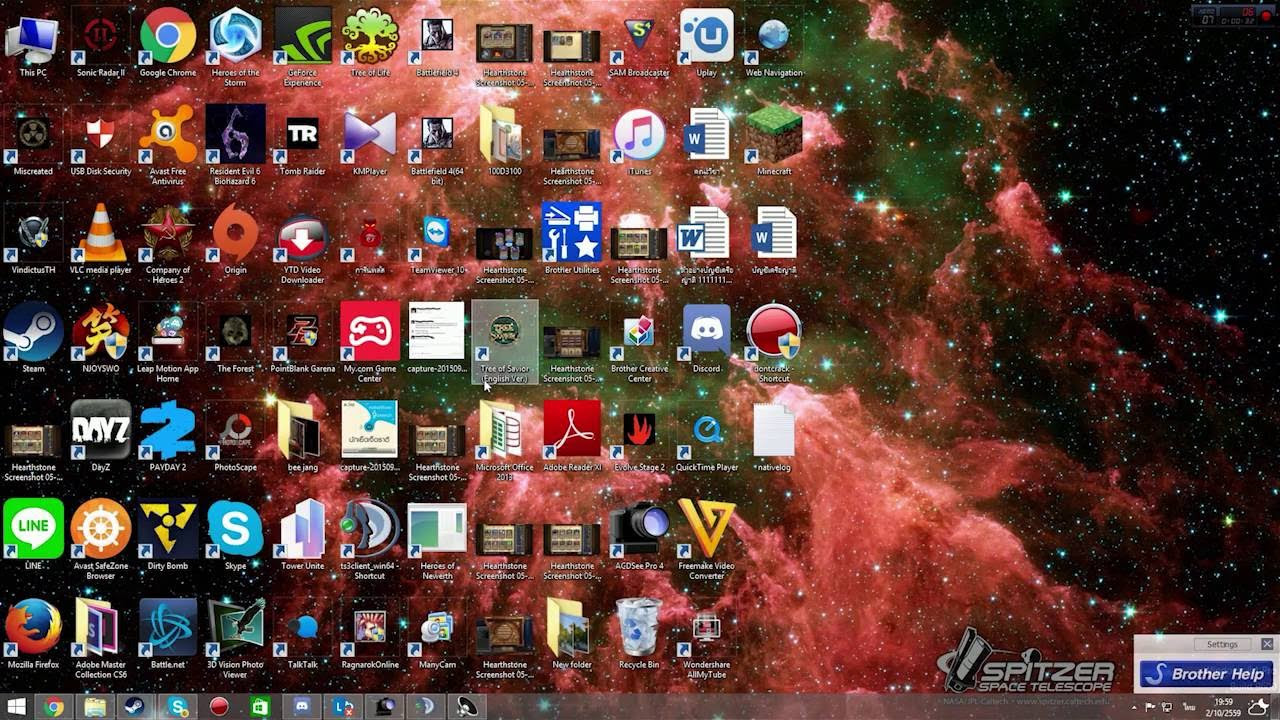Screen dimensions: 1280x720
Task: Open Brother Creative Center shortcut
Action: click(x=639, y=331)
